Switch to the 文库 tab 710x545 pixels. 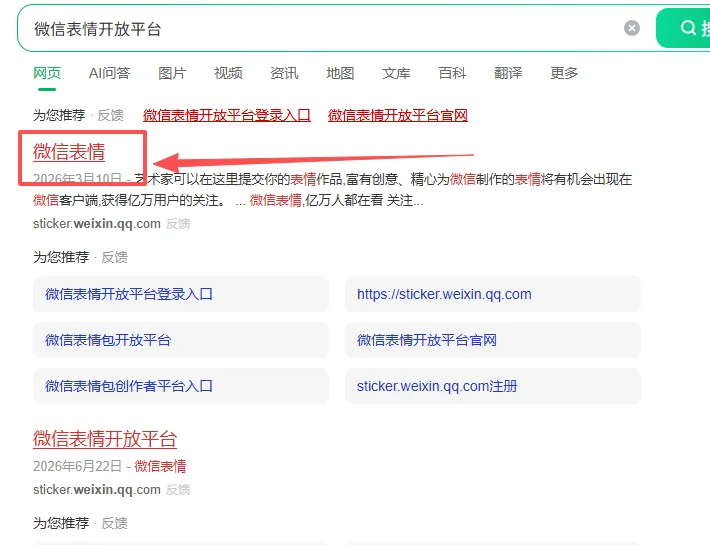tap(396, 73)
